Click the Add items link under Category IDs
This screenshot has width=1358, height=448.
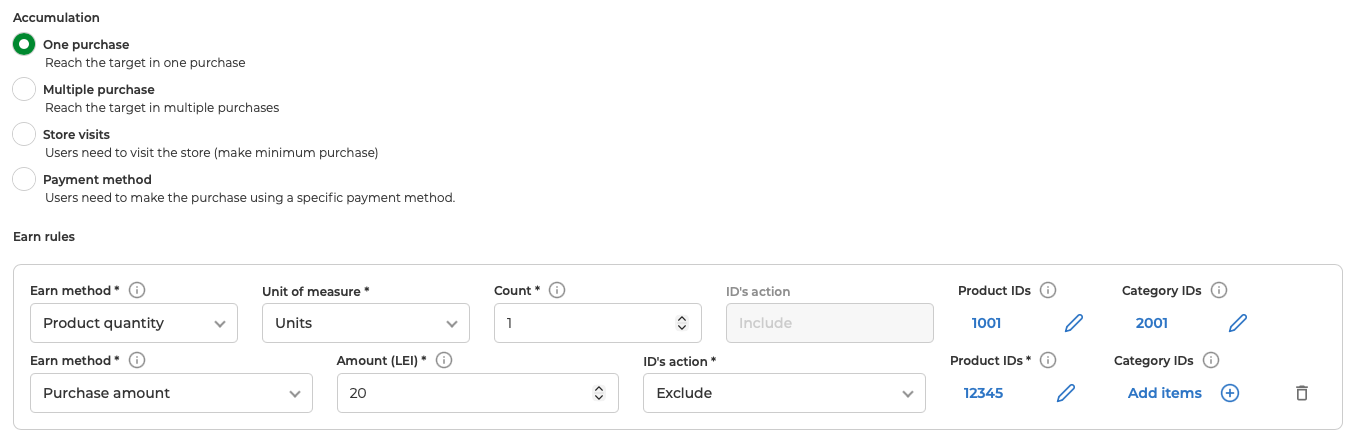click(1165, 393)
